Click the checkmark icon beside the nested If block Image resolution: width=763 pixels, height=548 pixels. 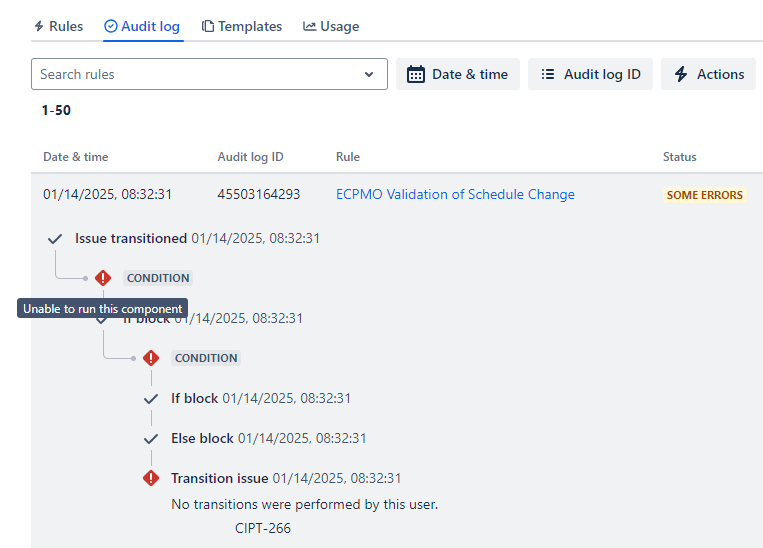(x=151, y=399)
